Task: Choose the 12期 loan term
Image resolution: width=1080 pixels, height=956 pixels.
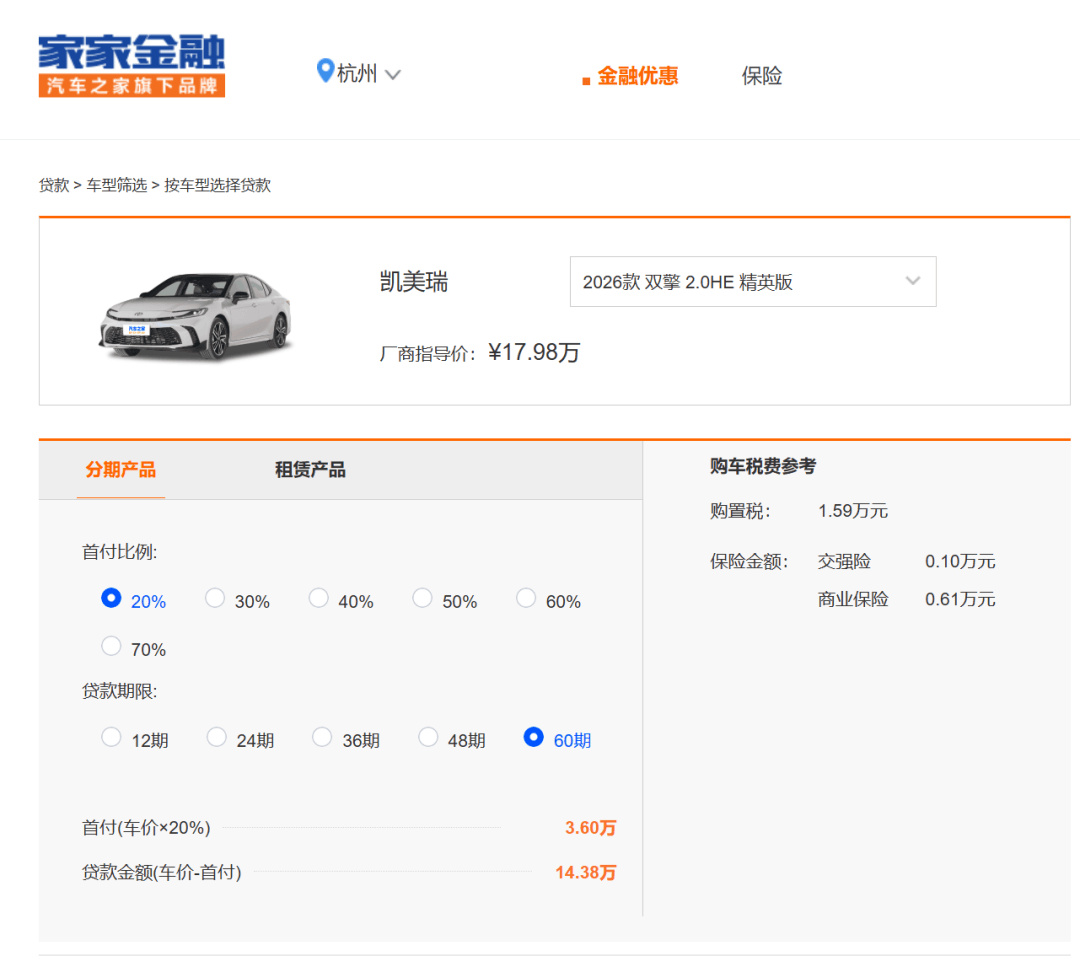Action: pos(111,737)
